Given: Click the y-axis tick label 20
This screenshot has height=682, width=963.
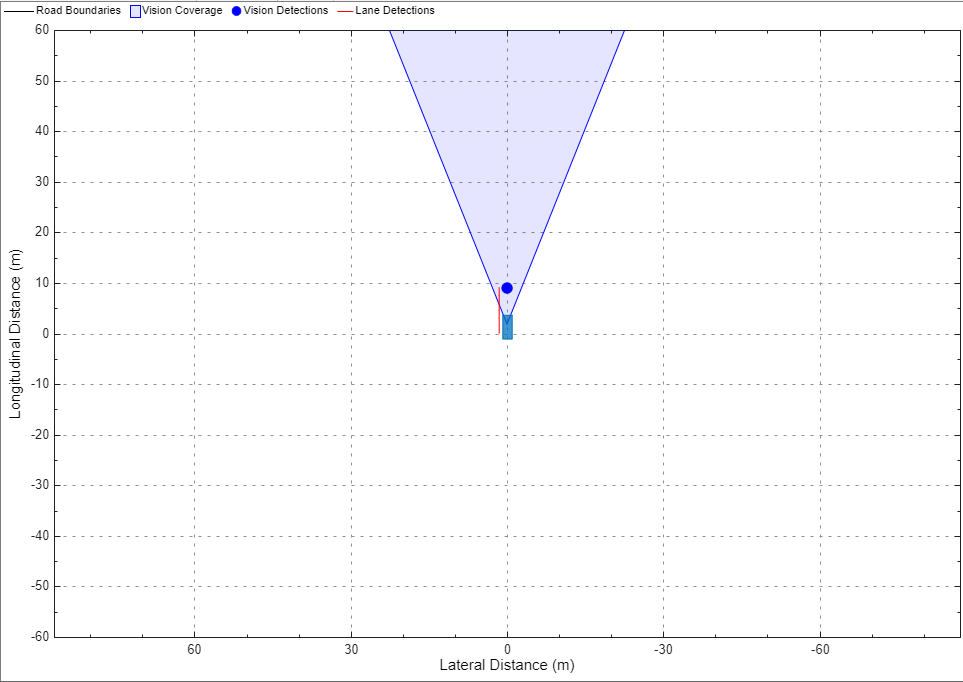Looking at the screenshot, I should (42, 232).
